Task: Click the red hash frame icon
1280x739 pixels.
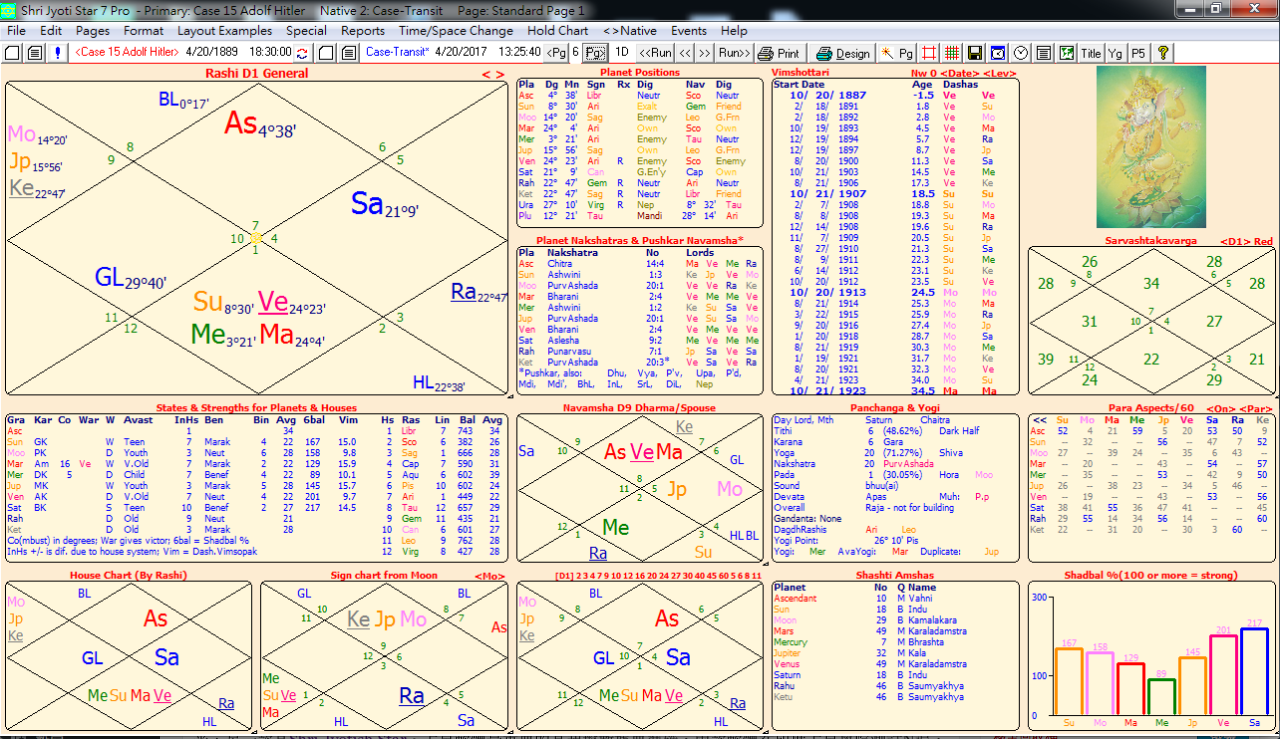Action: 931,52
